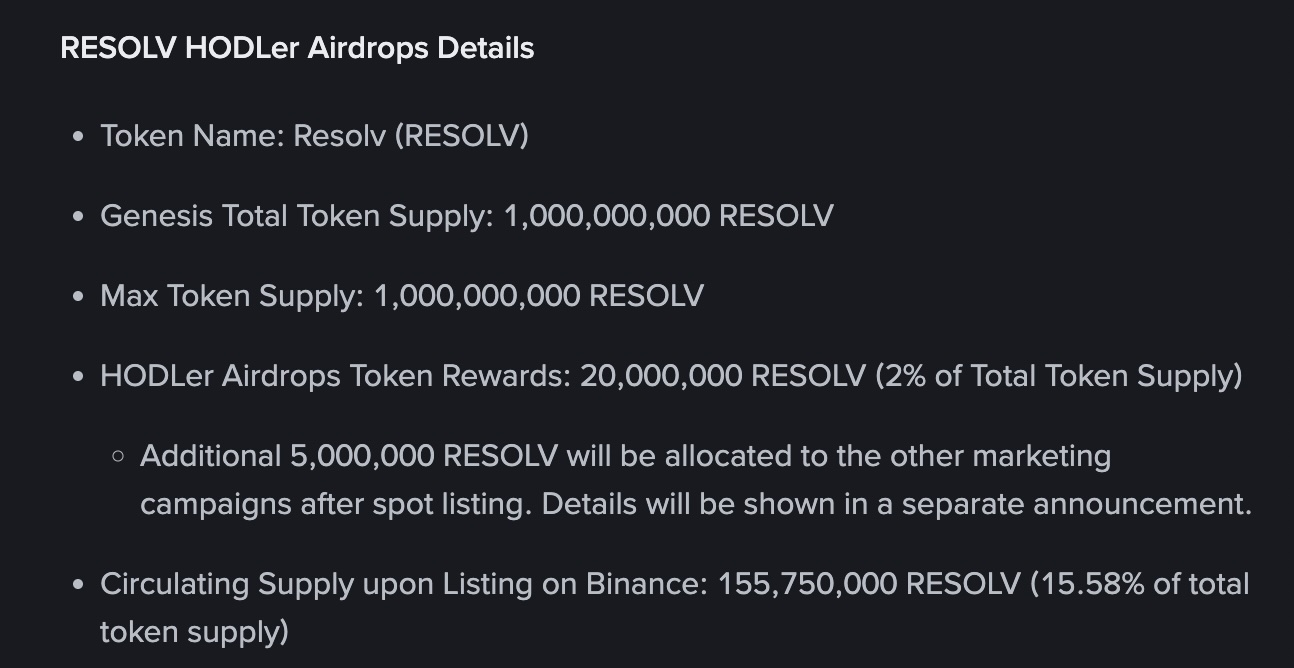This screenshot has width=1294, height=668.
Task: Click the hollow sub-bullet before Additional
Action: pos(118,457)
